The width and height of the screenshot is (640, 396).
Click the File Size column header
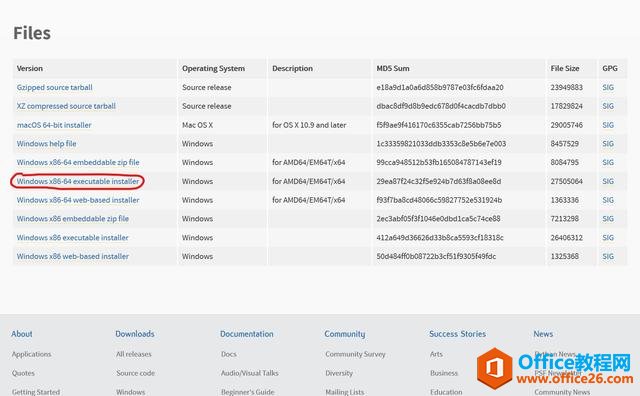click(x=564, y=69)
